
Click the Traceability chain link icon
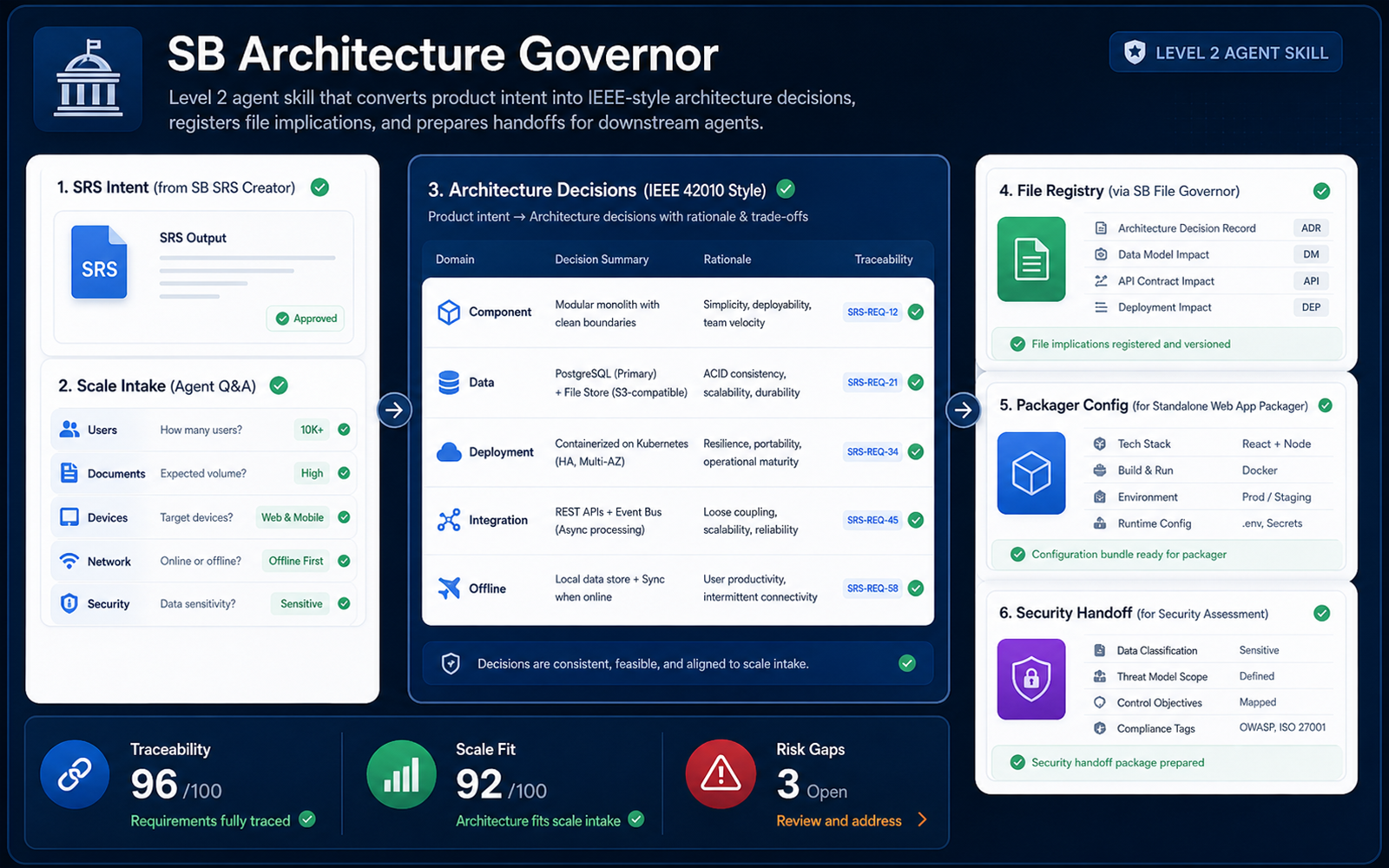click(75, 774)
